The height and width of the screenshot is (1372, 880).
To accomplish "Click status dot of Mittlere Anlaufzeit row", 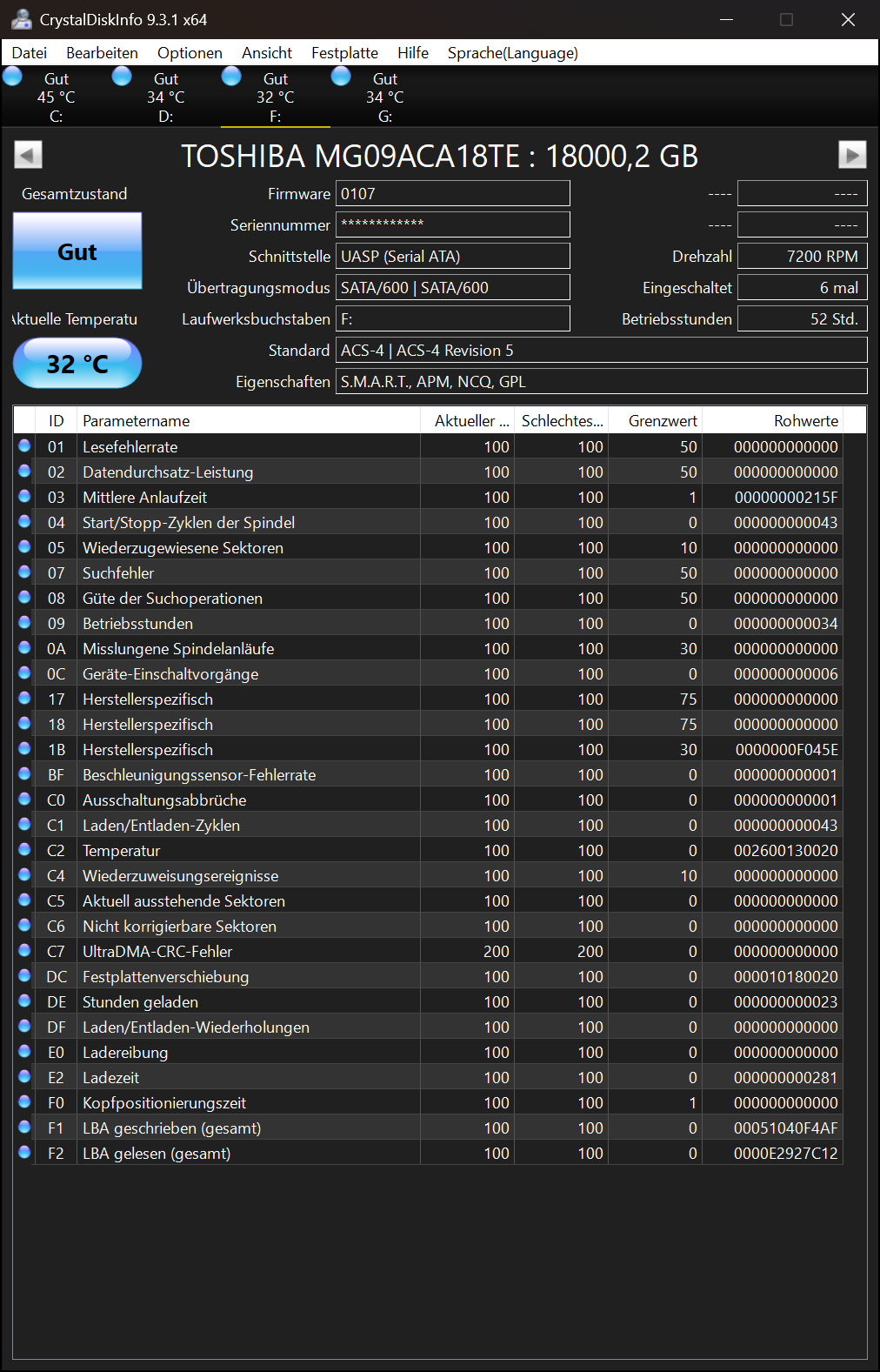I will [x=24, y=496].
